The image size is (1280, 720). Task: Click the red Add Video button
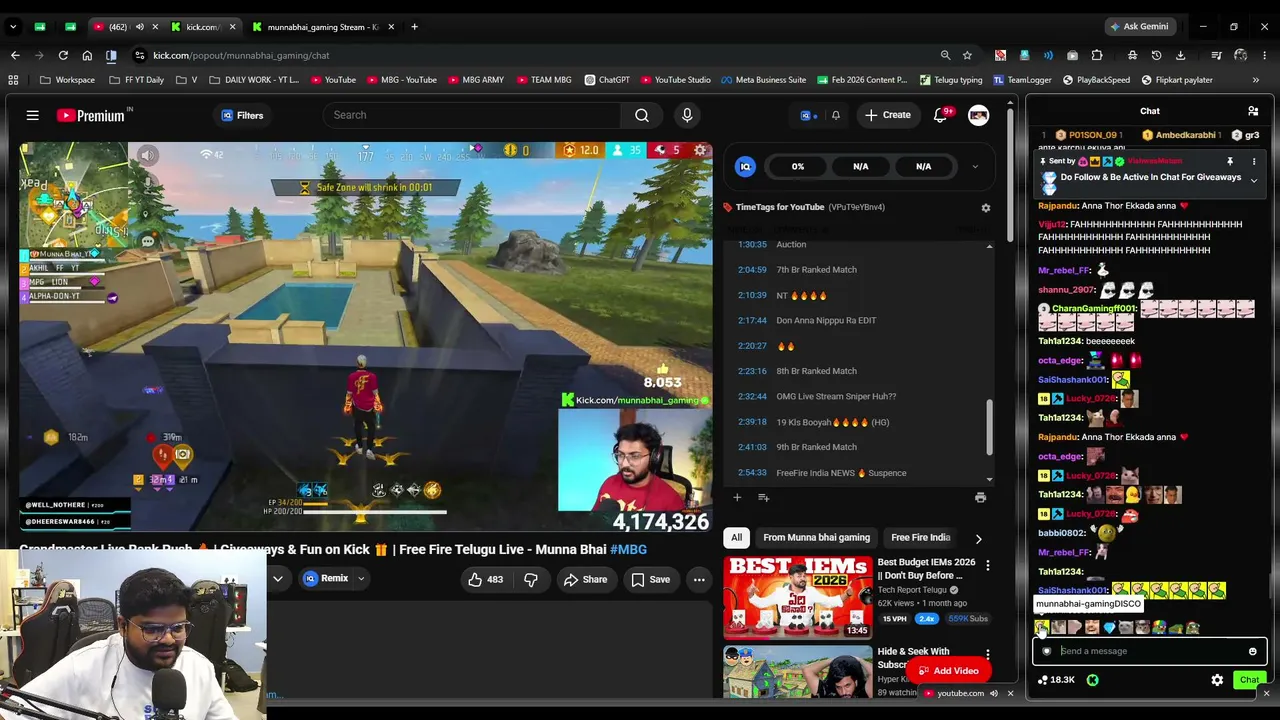pyautogui.click(x=948, y=671)
